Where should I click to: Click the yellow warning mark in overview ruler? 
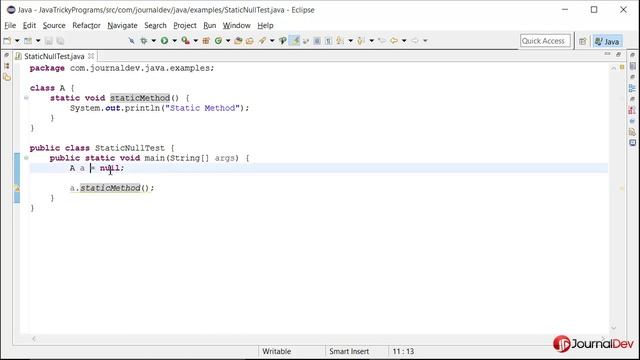tap(622, 188)
